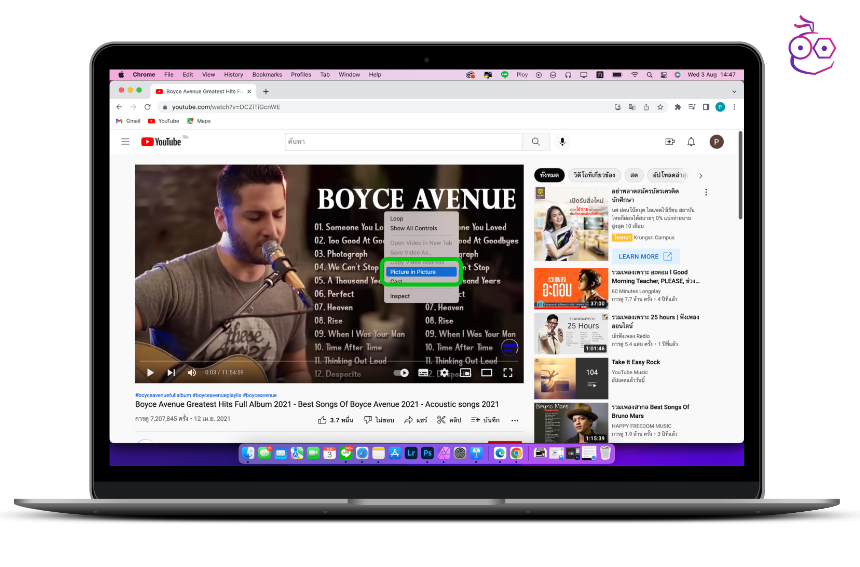Open more actions ellipsis below video
Image resolution: width=860 pixels, height=567 pixels.
click(516, 420)
